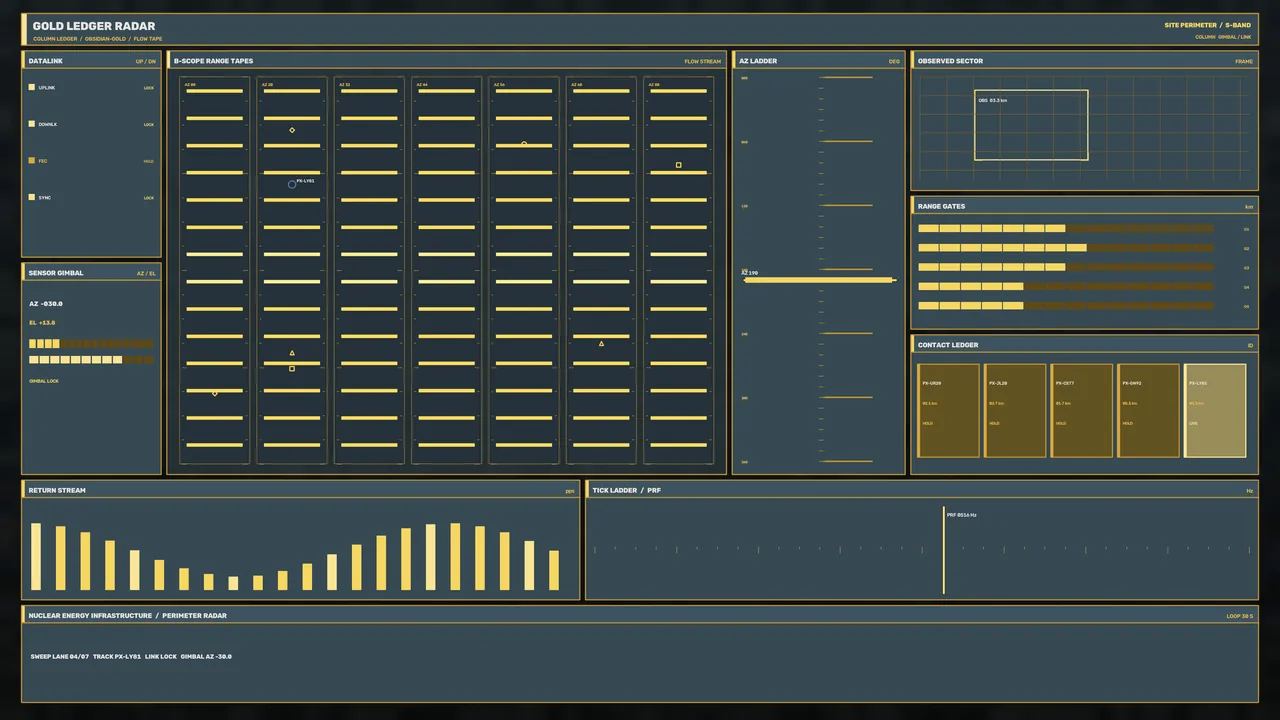Click the DATALINK panel header
Image resolution: width=1280 pixels, height=720 pixels.
pos(91,61)
